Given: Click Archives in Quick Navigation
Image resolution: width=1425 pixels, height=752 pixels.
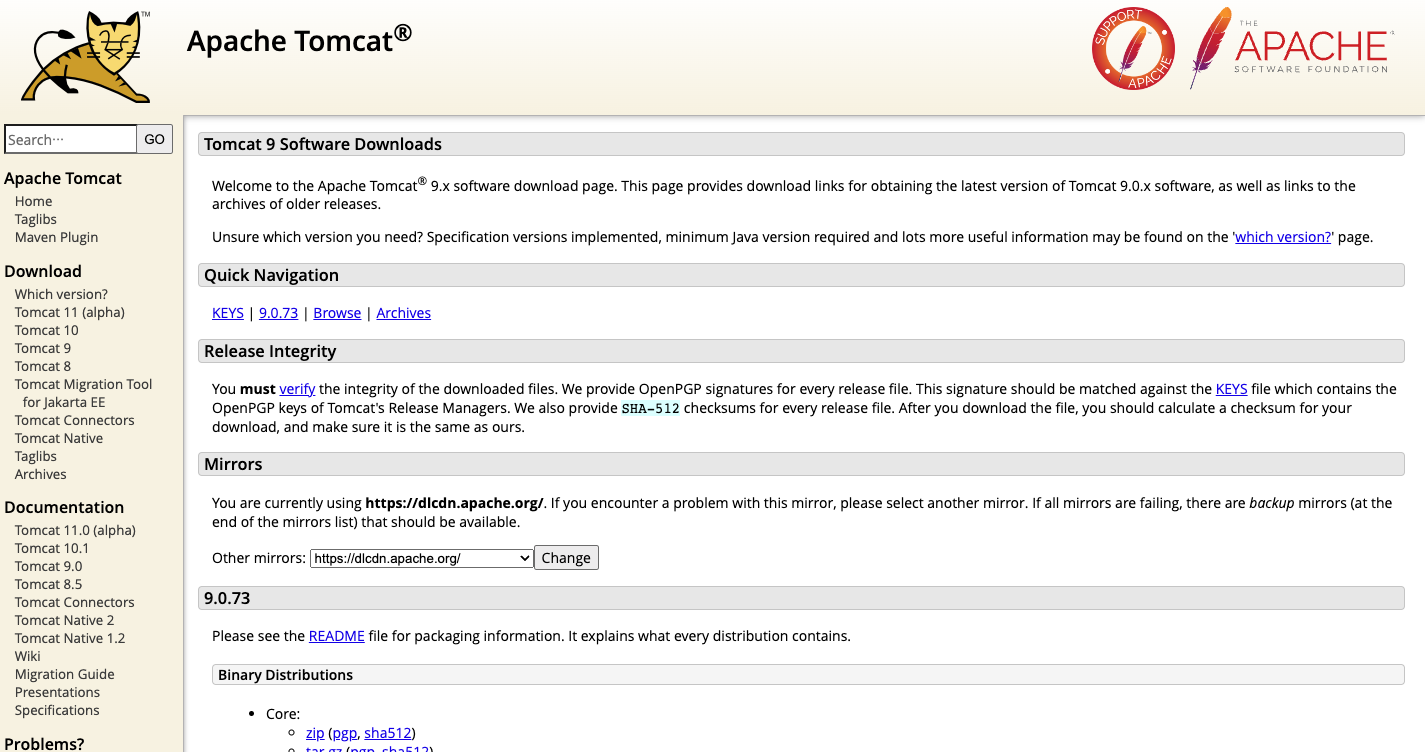Looking at the screenshot, I should 404,313.
